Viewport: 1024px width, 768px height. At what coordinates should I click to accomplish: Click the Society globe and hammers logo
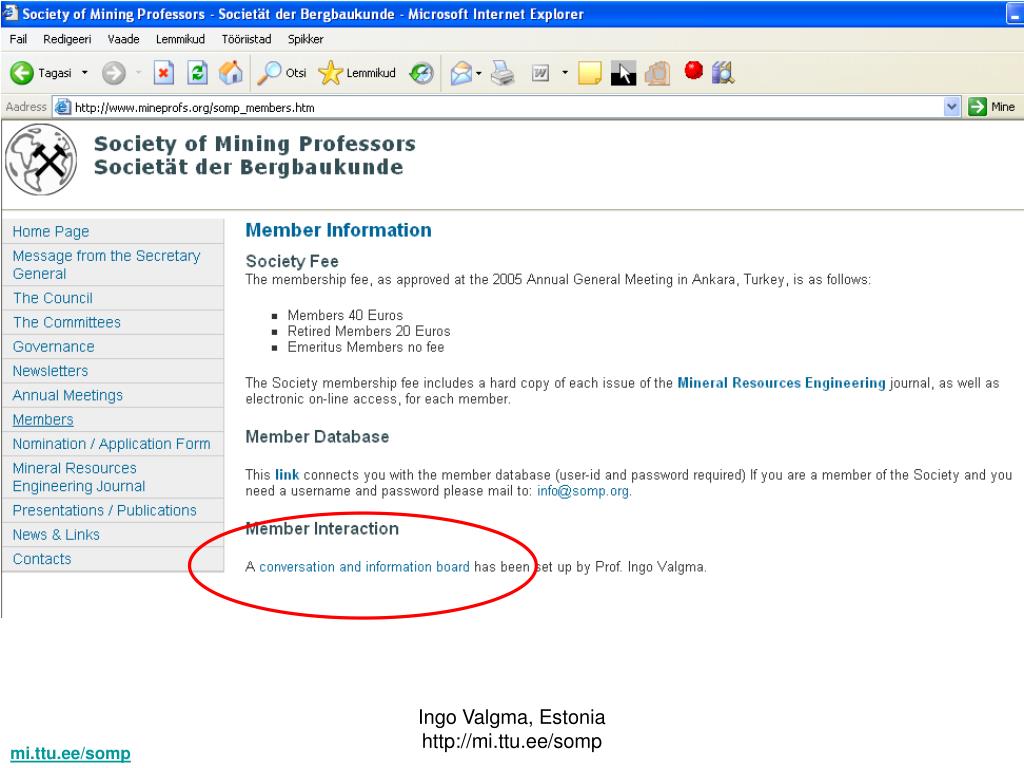[40, 159]
